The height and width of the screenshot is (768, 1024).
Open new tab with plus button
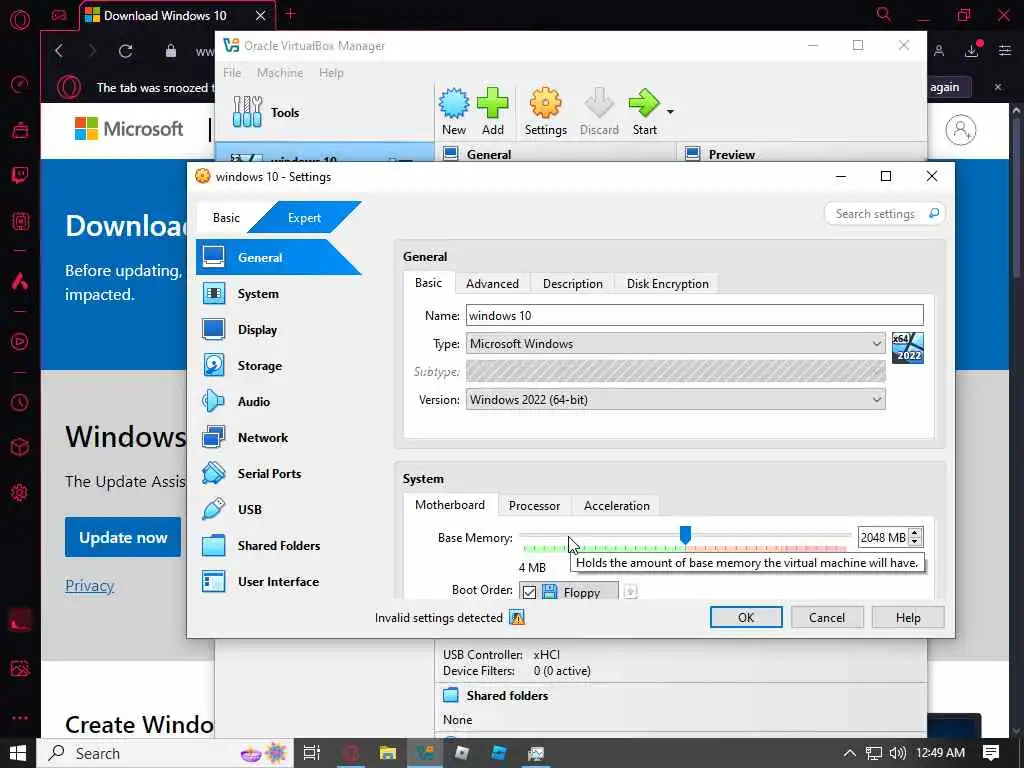[291, 14]
